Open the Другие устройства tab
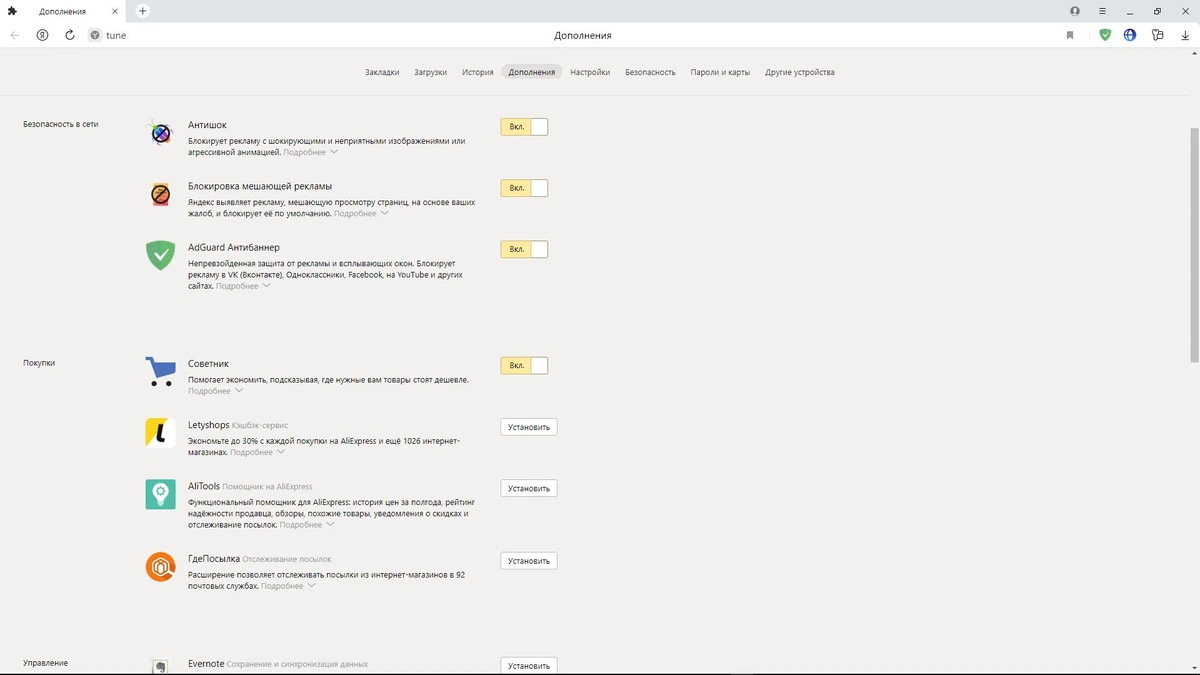 tap(800, 72)
